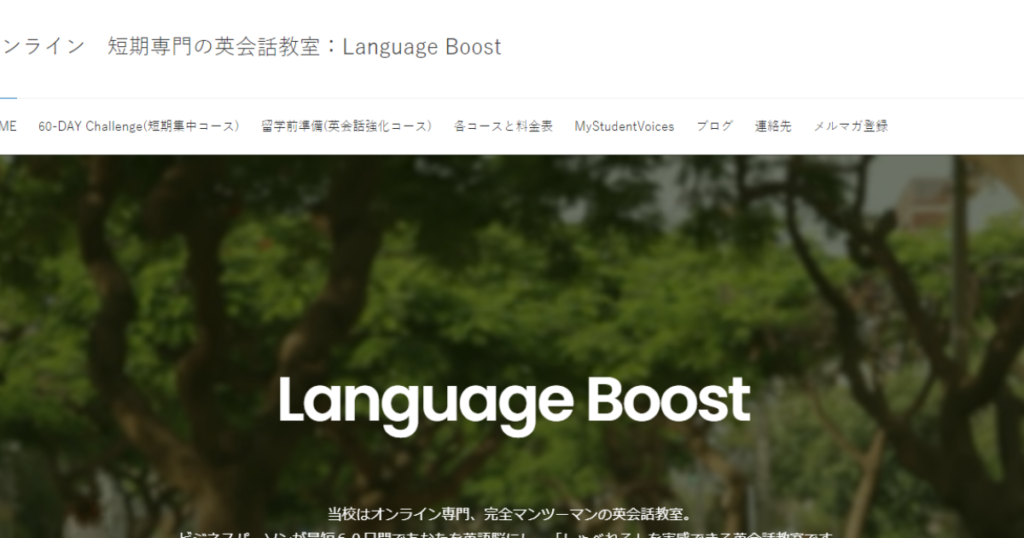Click blank header area right of site title

point(760,47)
